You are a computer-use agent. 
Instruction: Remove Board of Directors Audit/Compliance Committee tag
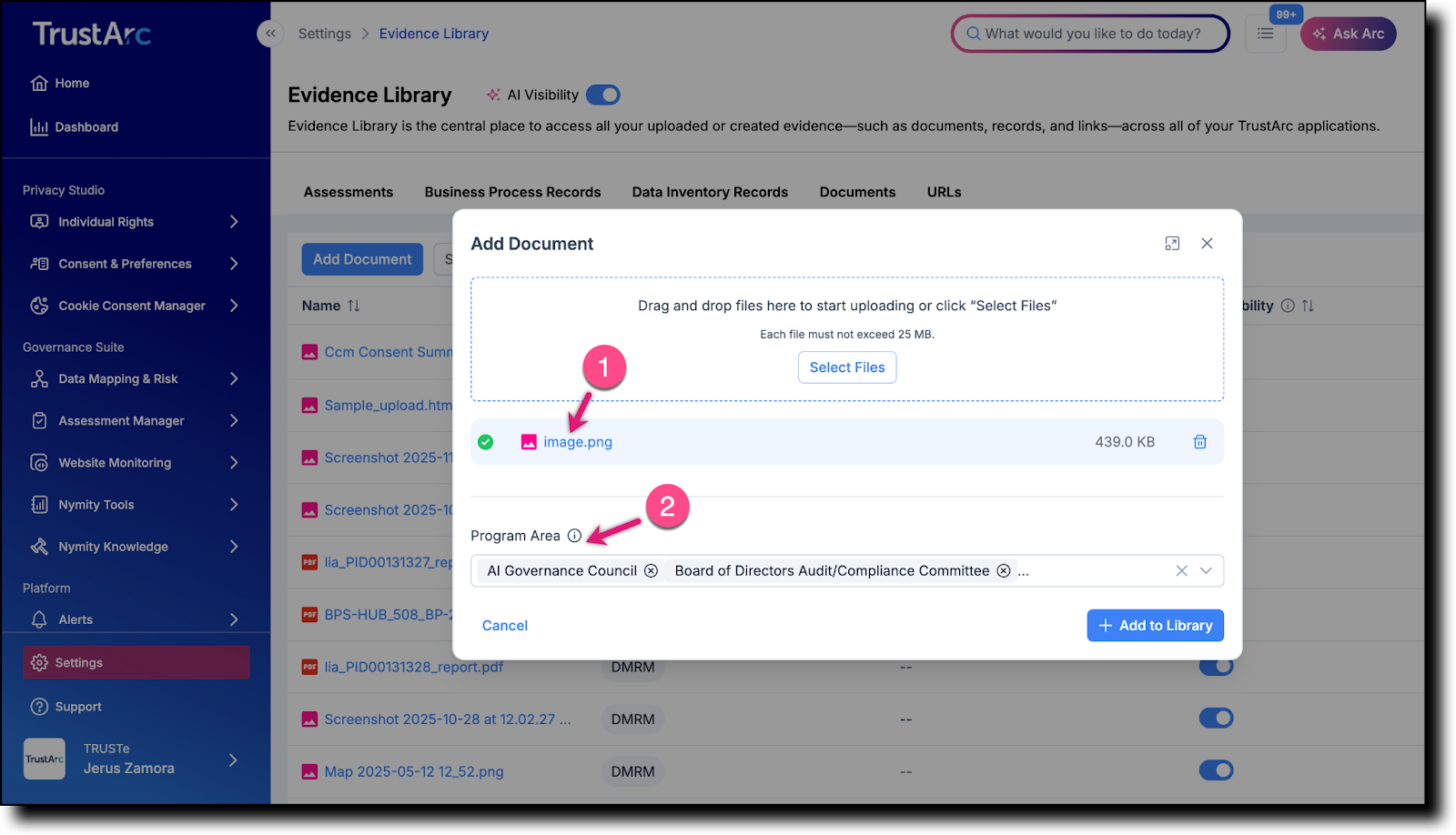pyautogui.click(x=1004, y=571)
